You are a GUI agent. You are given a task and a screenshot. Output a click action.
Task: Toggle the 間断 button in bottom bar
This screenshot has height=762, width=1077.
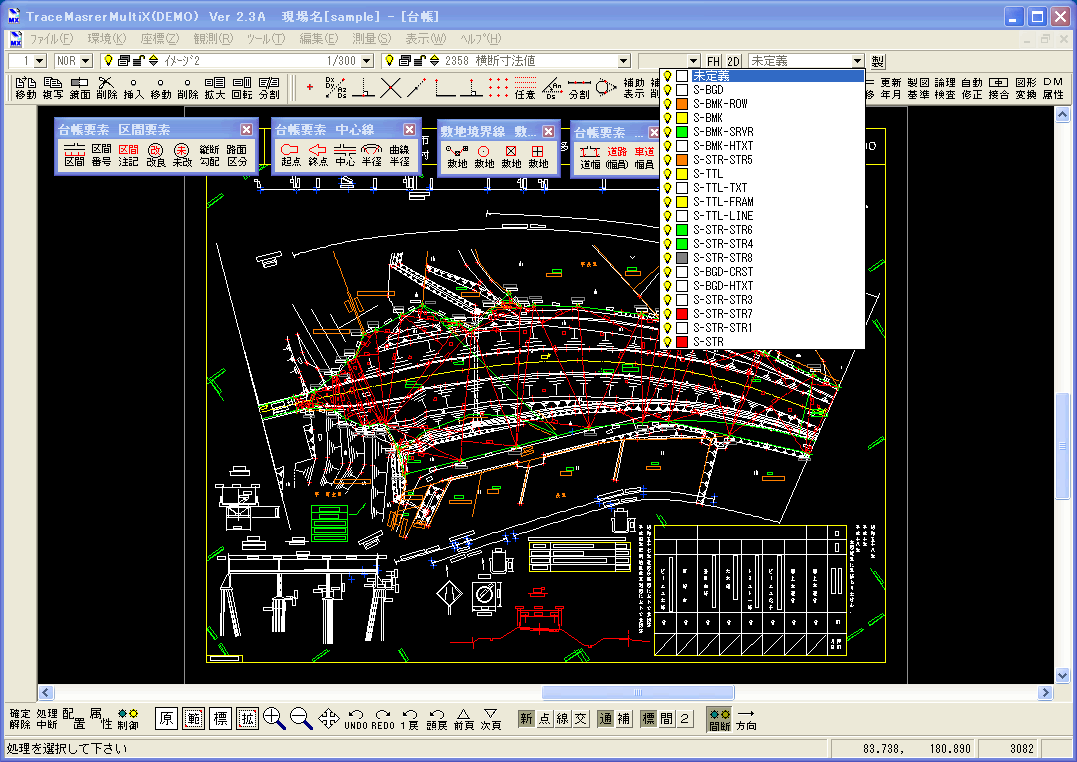tap(719, 719)
